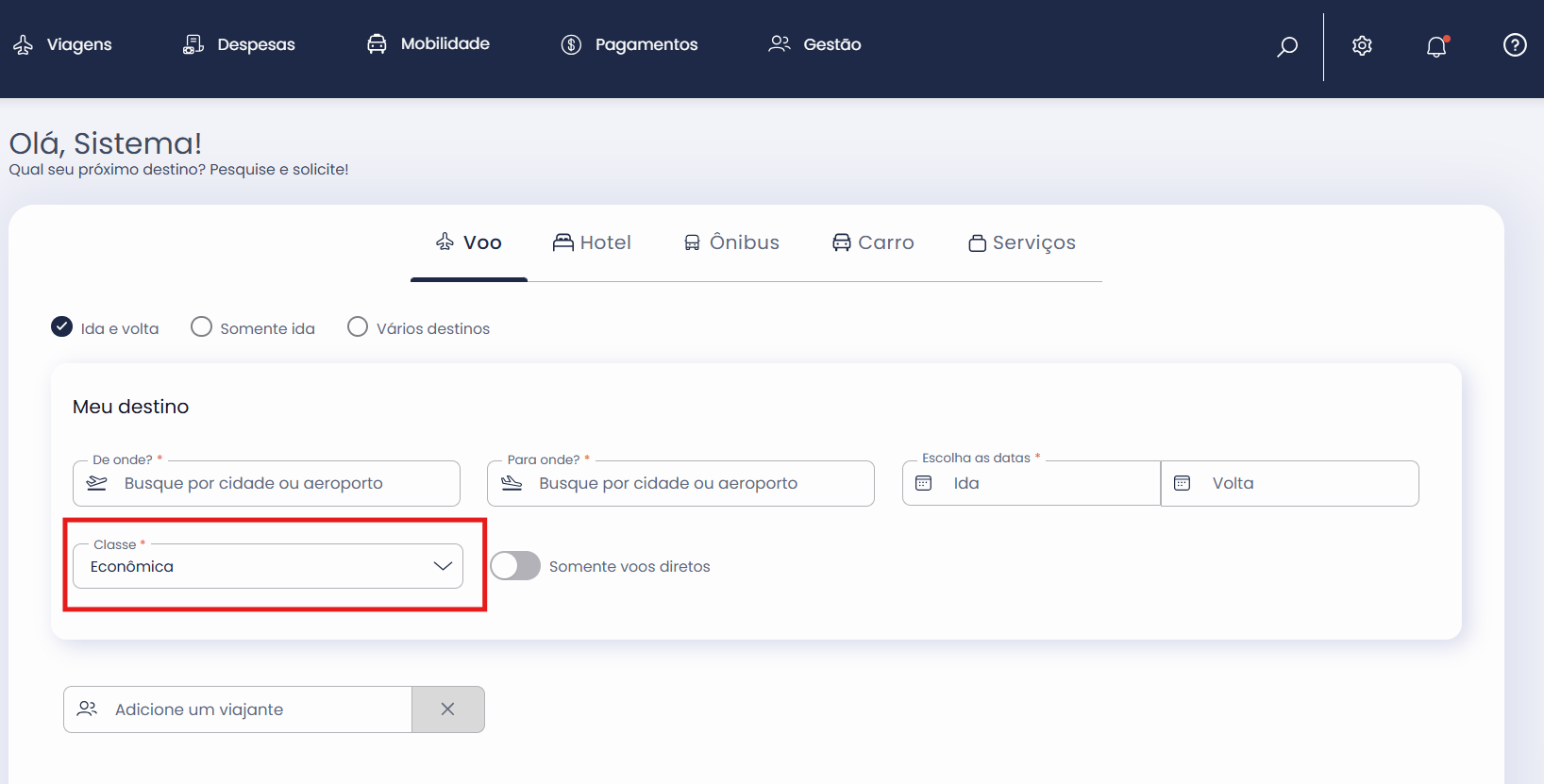Click the De onde? origin field
Image resolution: width=1544 pixels, height=784 pixels.
click(x=266, y=483)
